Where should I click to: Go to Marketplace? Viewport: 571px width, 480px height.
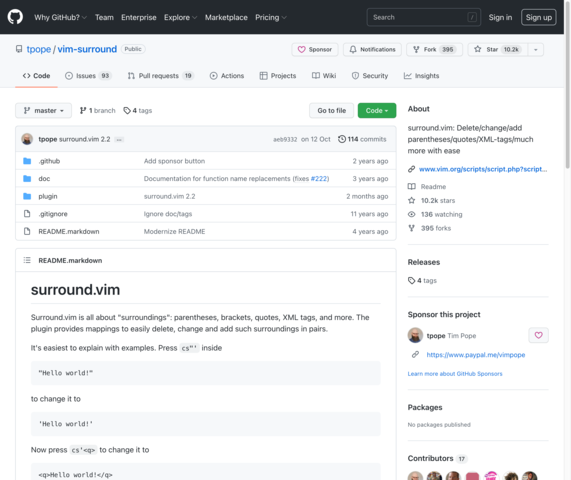click(x=226, y=17)
